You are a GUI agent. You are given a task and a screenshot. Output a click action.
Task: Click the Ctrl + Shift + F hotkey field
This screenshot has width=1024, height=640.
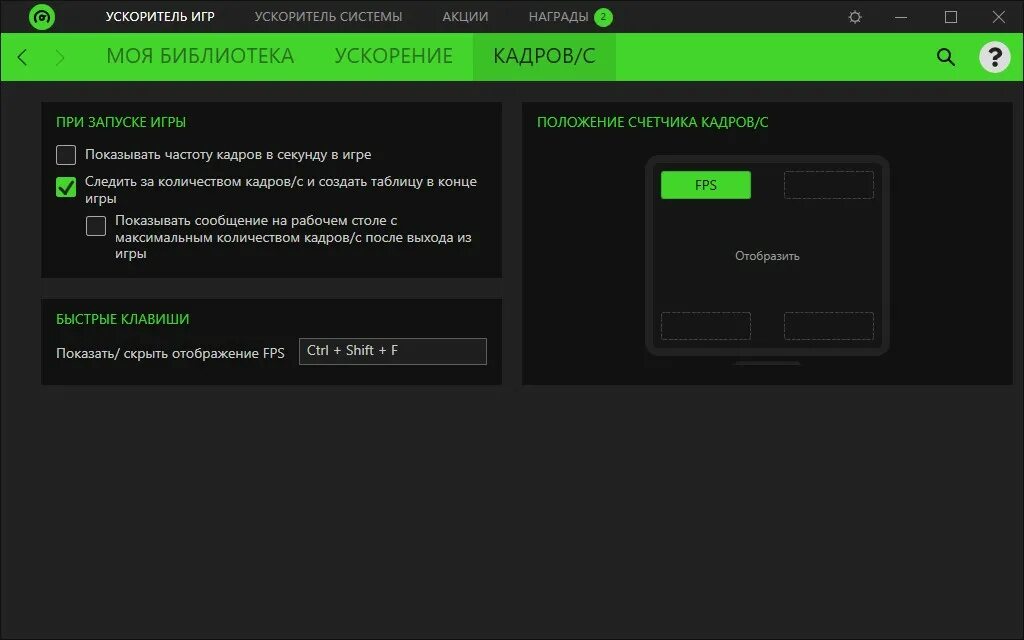click(392, 351)
